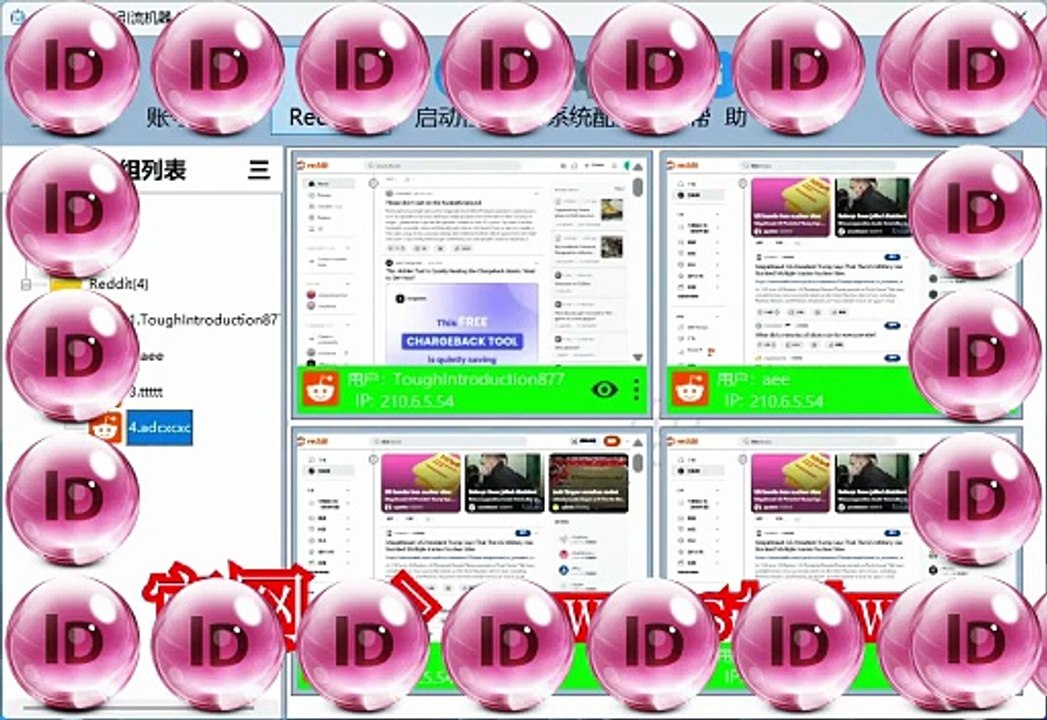
Task: Open the dark portrait card in bottom-left panel
Action: pos(504,483)
